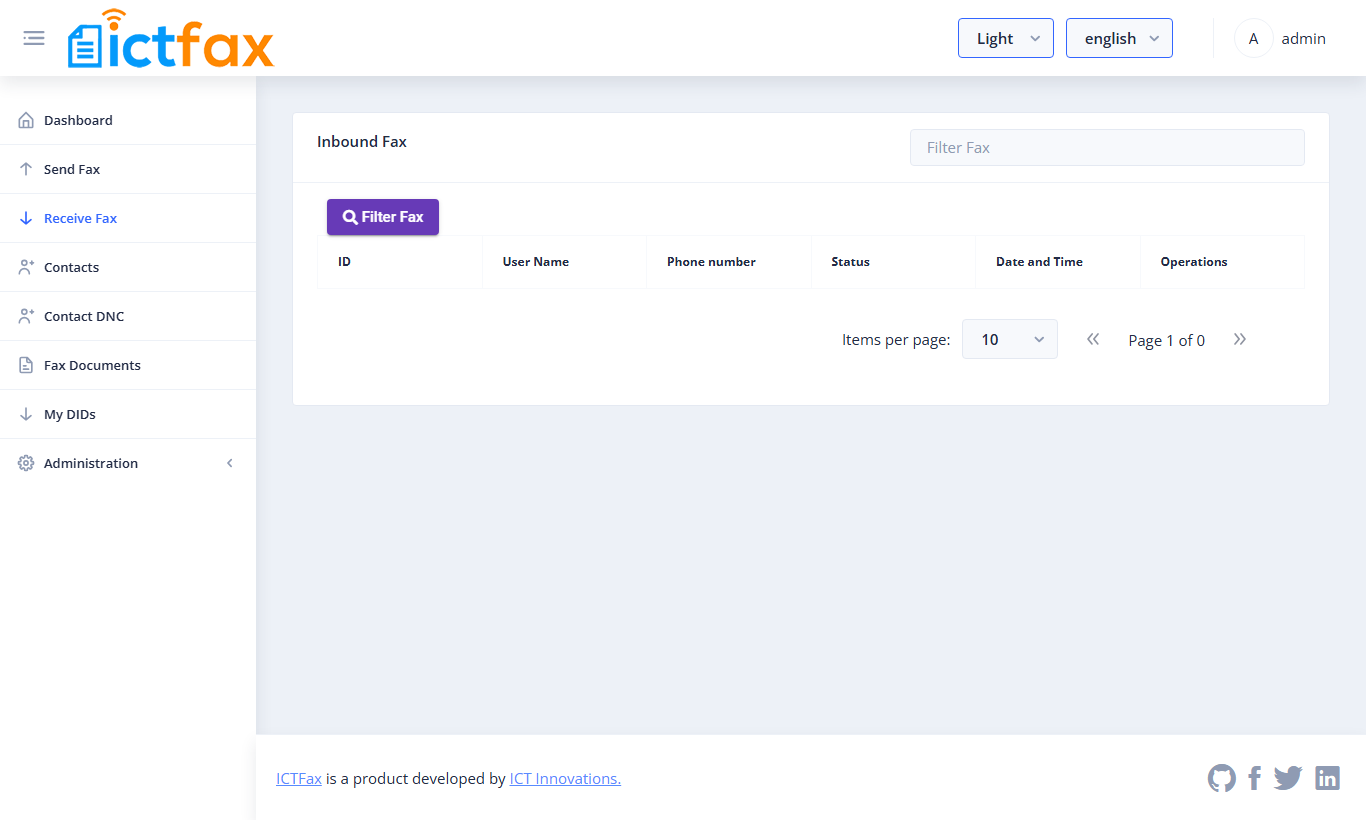Go to last page arrows
The height and width of the screenshot is (820, 1366).
point(1240,339)
